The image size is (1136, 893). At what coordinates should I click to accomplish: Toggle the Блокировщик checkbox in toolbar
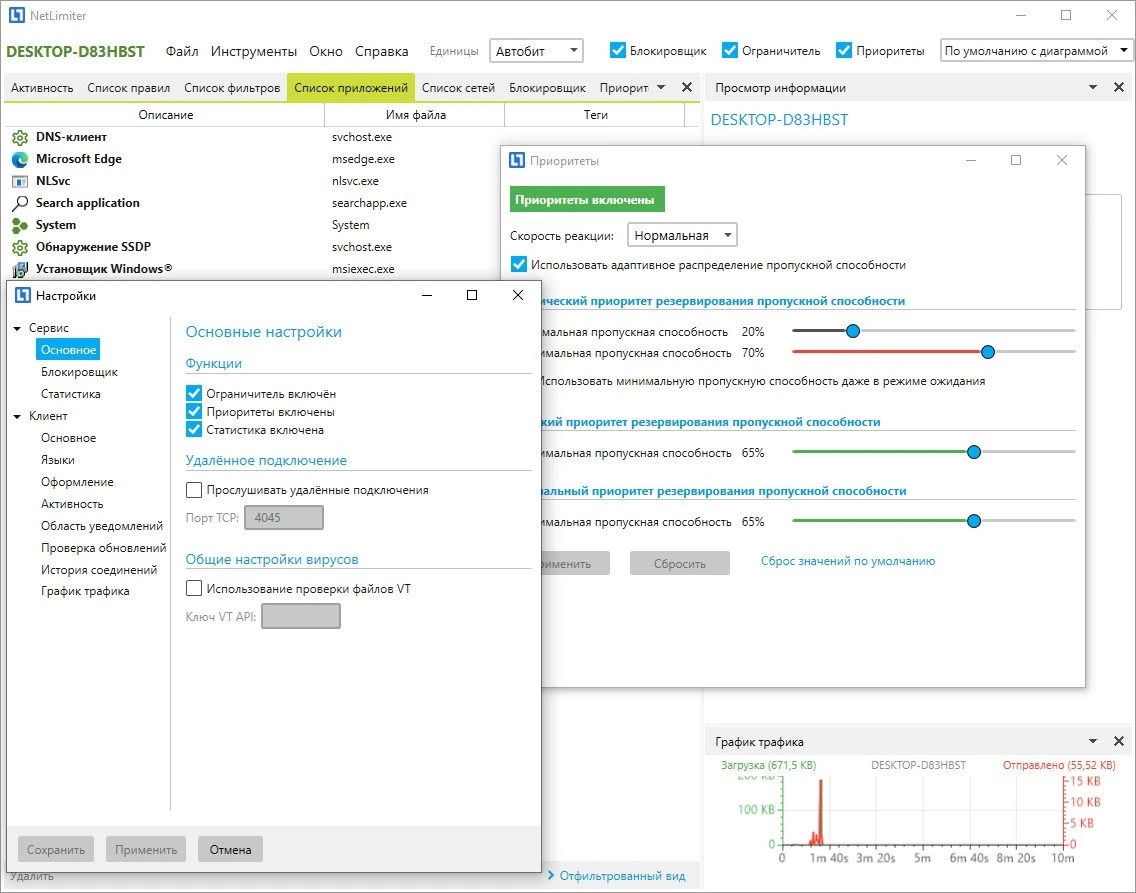coord(617,50)
